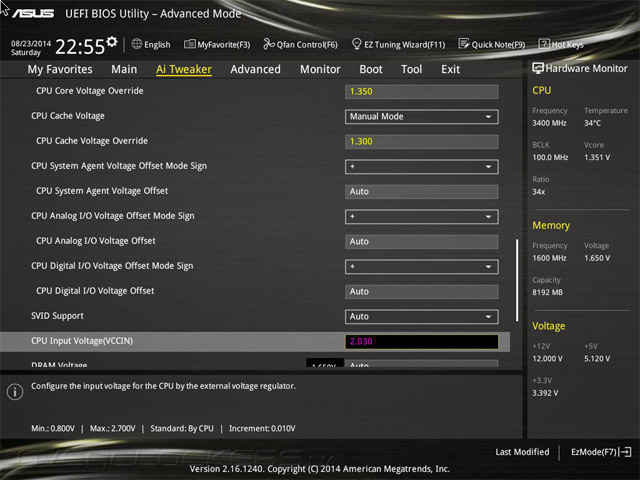Switch to the Main tab

tap(124, 69)
